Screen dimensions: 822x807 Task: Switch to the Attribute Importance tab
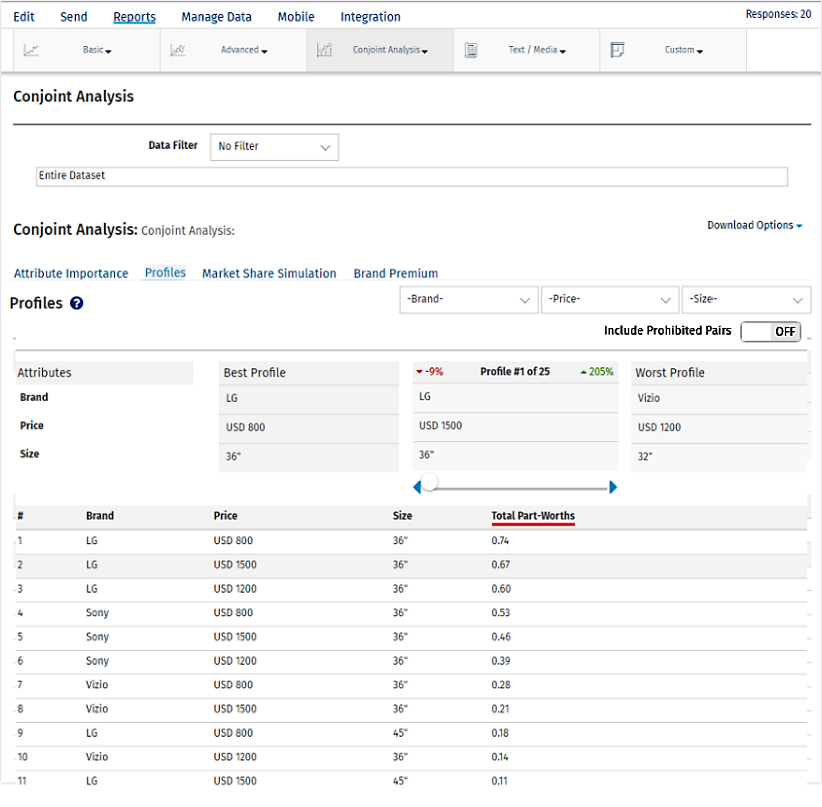coord(71,273)
